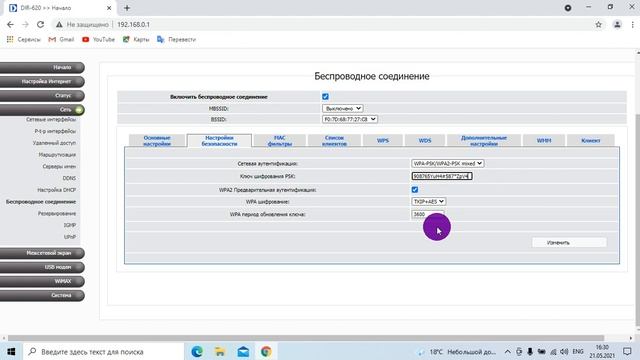Click the not-secure warning icon
This screenshot has height=360, width=640.
59,24
